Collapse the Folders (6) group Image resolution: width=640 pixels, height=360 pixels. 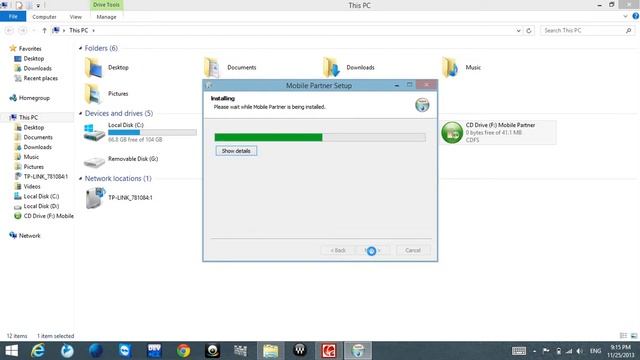pyautogui.click(x=80, y=48)
